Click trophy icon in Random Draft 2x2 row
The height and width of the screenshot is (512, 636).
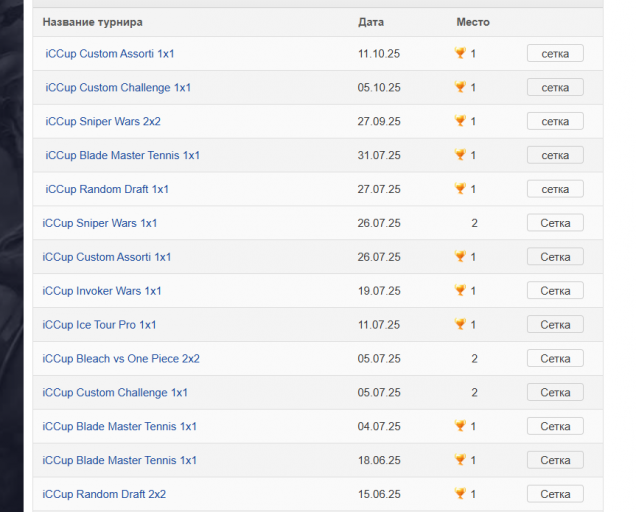pyautogui.click(x=460, y=493)
